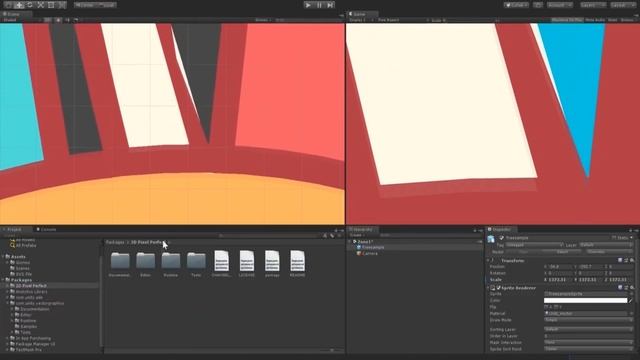Select the Scenes folder under Assets
The width and height of the screenshot is (640, 360).
coord(22,268)
